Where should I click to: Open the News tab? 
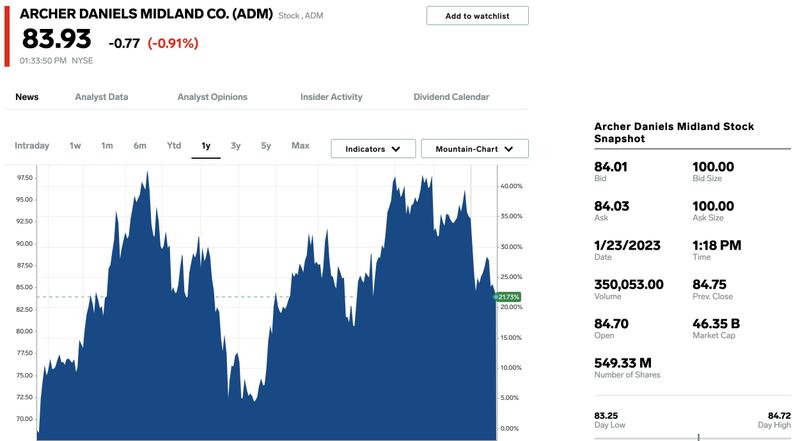click(x=27, y=97)
